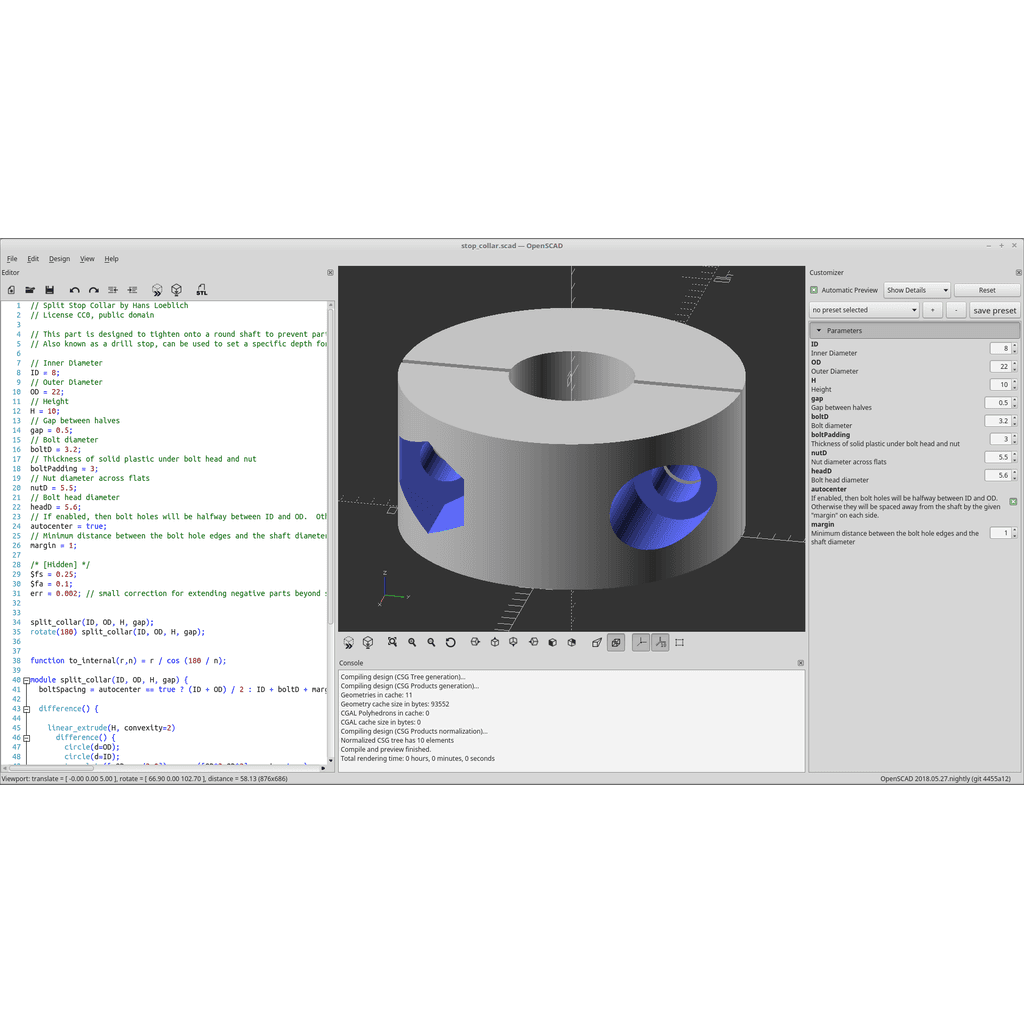Switch to front view
The image size is (1024, 1024).
pos(552,643)
